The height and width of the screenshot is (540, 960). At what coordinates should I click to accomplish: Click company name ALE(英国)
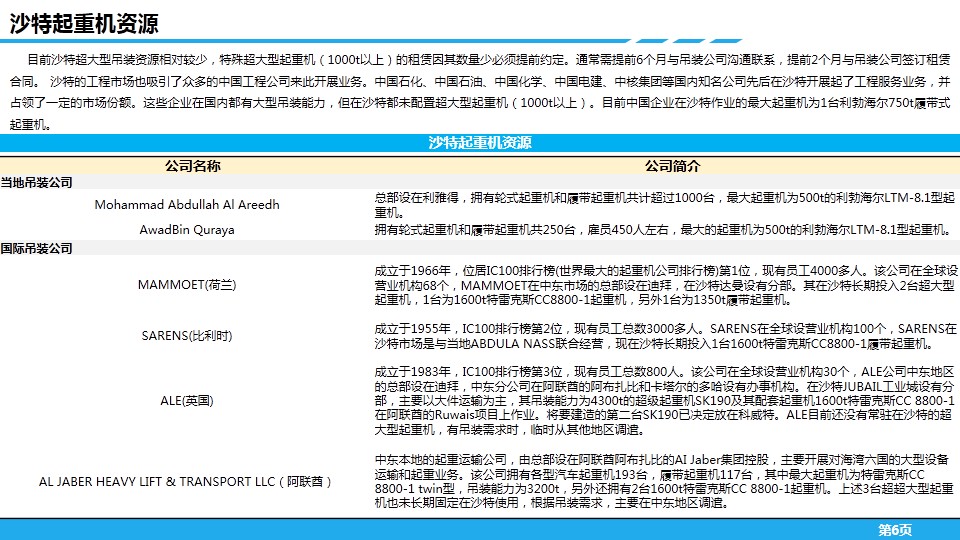tap(187, 400)
